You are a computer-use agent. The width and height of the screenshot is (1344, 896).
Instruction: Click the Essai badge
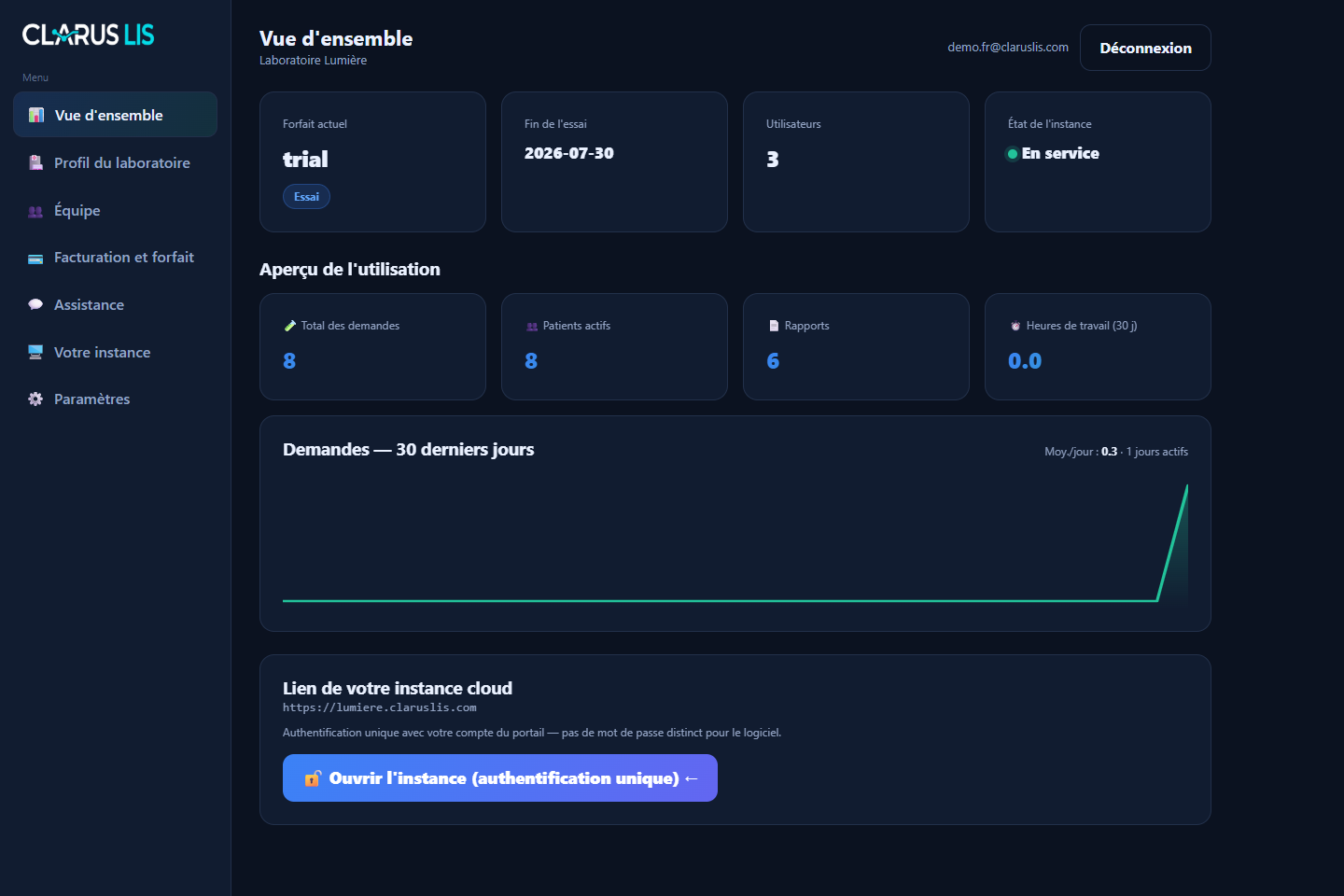point(306,197)
